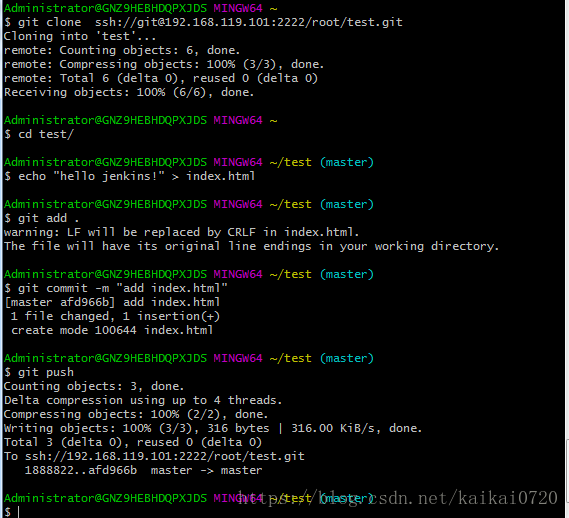Click '1888822..afd966b master -> master' line
The image size is (569, 518).
pos(143,470)
